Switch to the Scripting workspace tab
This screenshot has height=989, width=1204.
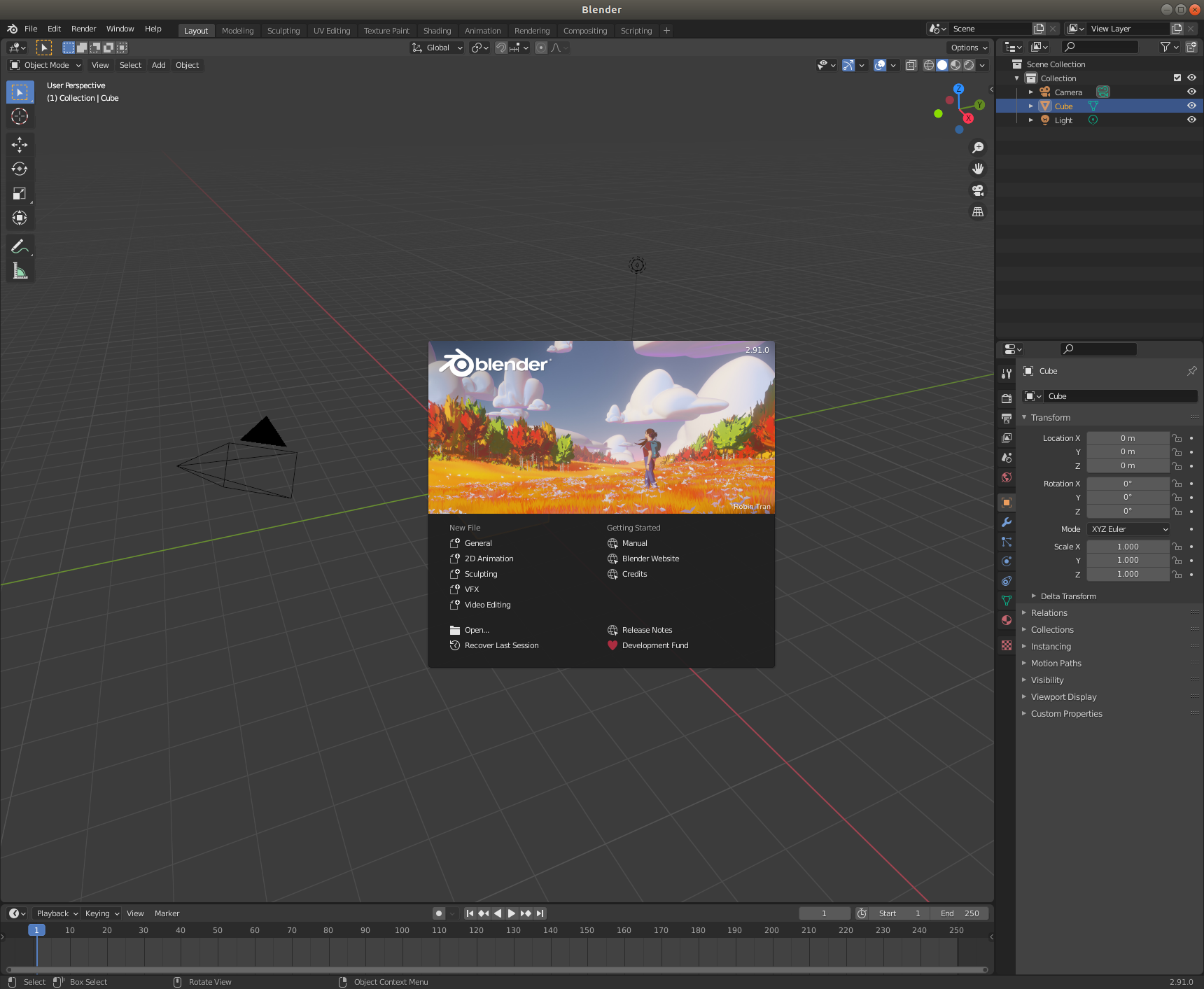point(636,31)
